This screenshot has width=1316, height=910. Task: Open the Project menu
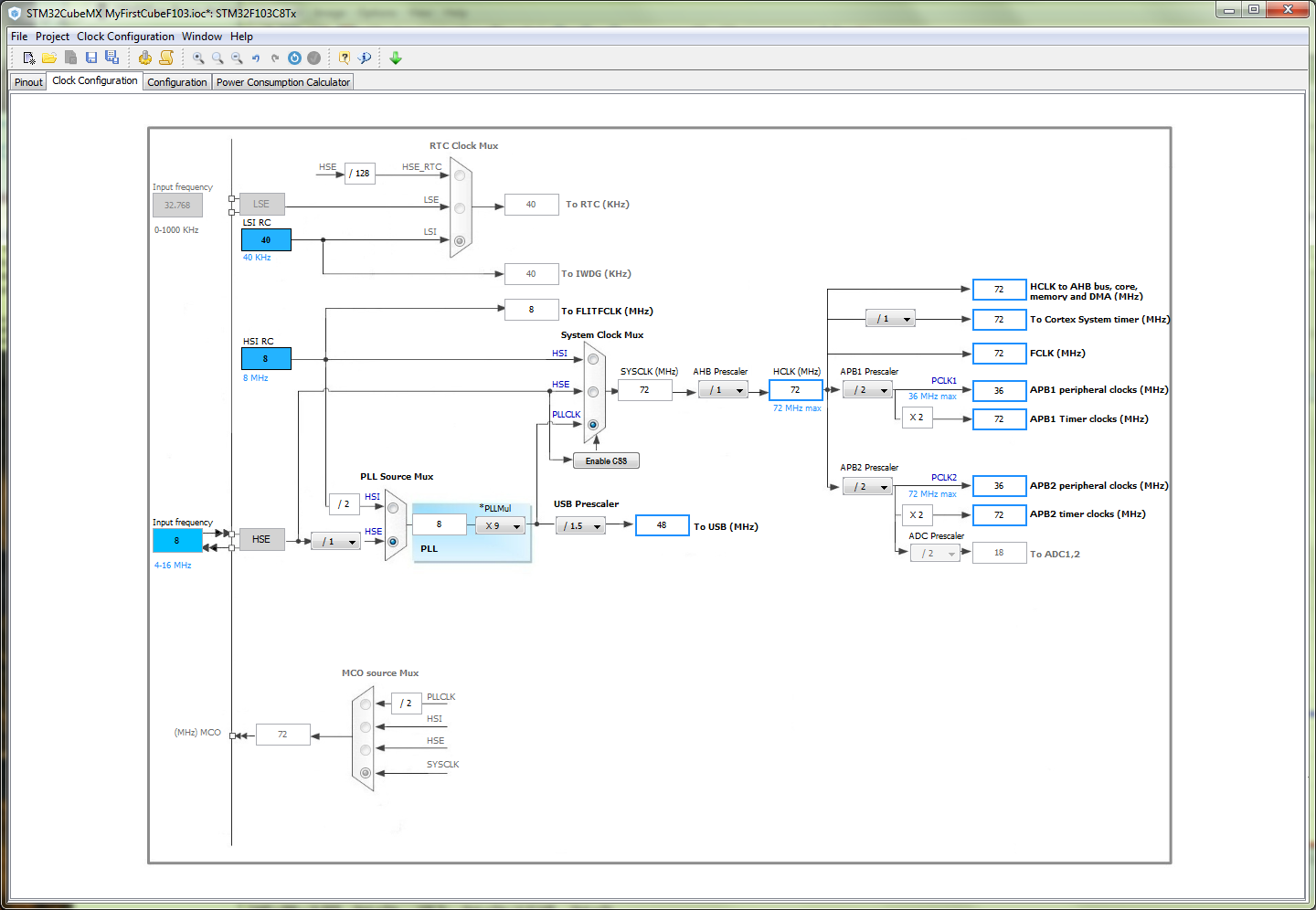52,37
